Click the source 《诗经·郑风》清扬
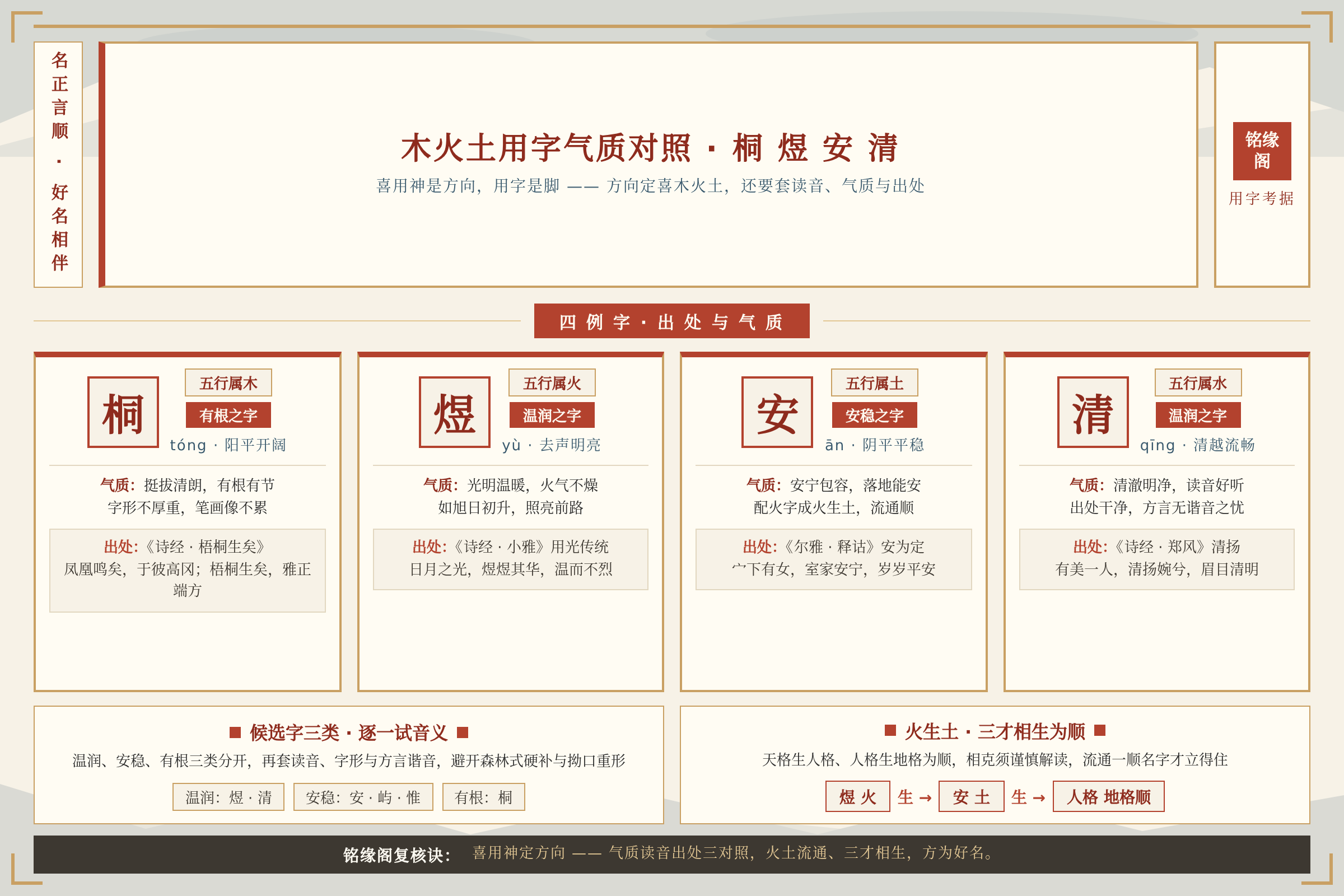 pyautogui.click(x=1175, y=547)
